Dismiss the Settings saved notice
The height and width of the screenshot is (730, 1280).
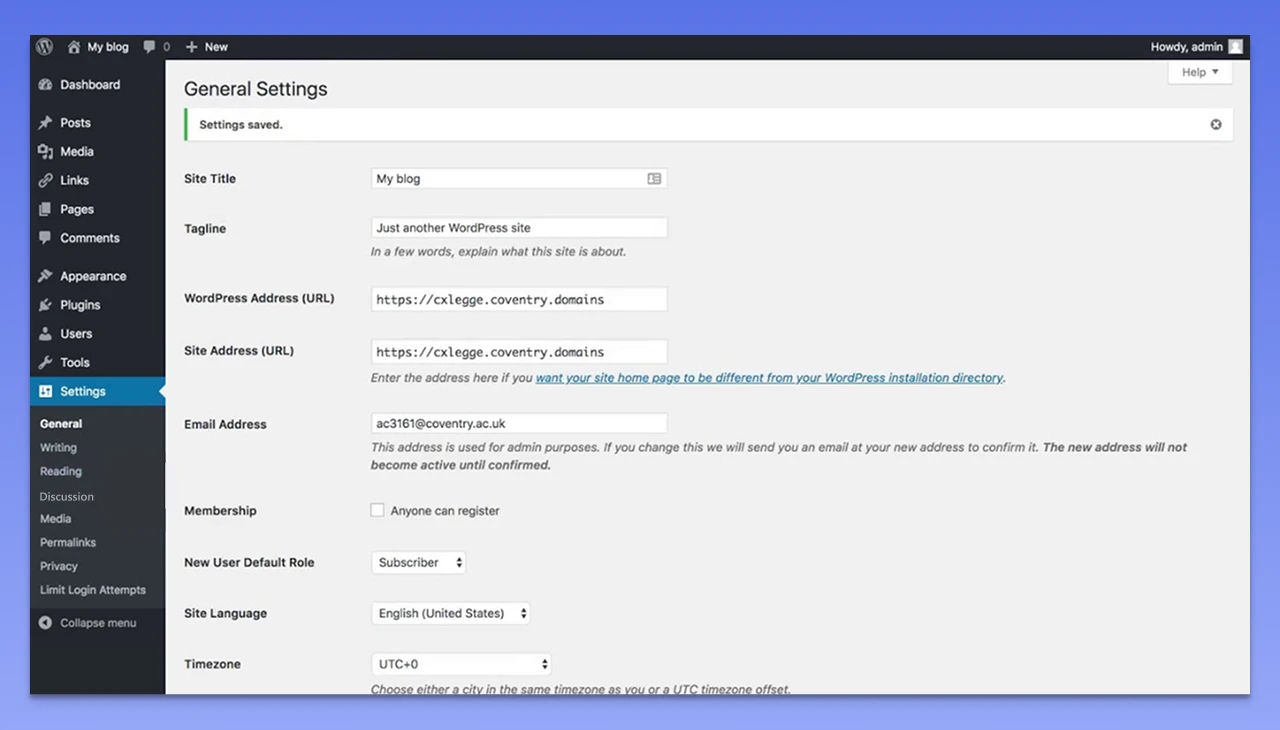pyautogui.click(x=1216, y=125)
